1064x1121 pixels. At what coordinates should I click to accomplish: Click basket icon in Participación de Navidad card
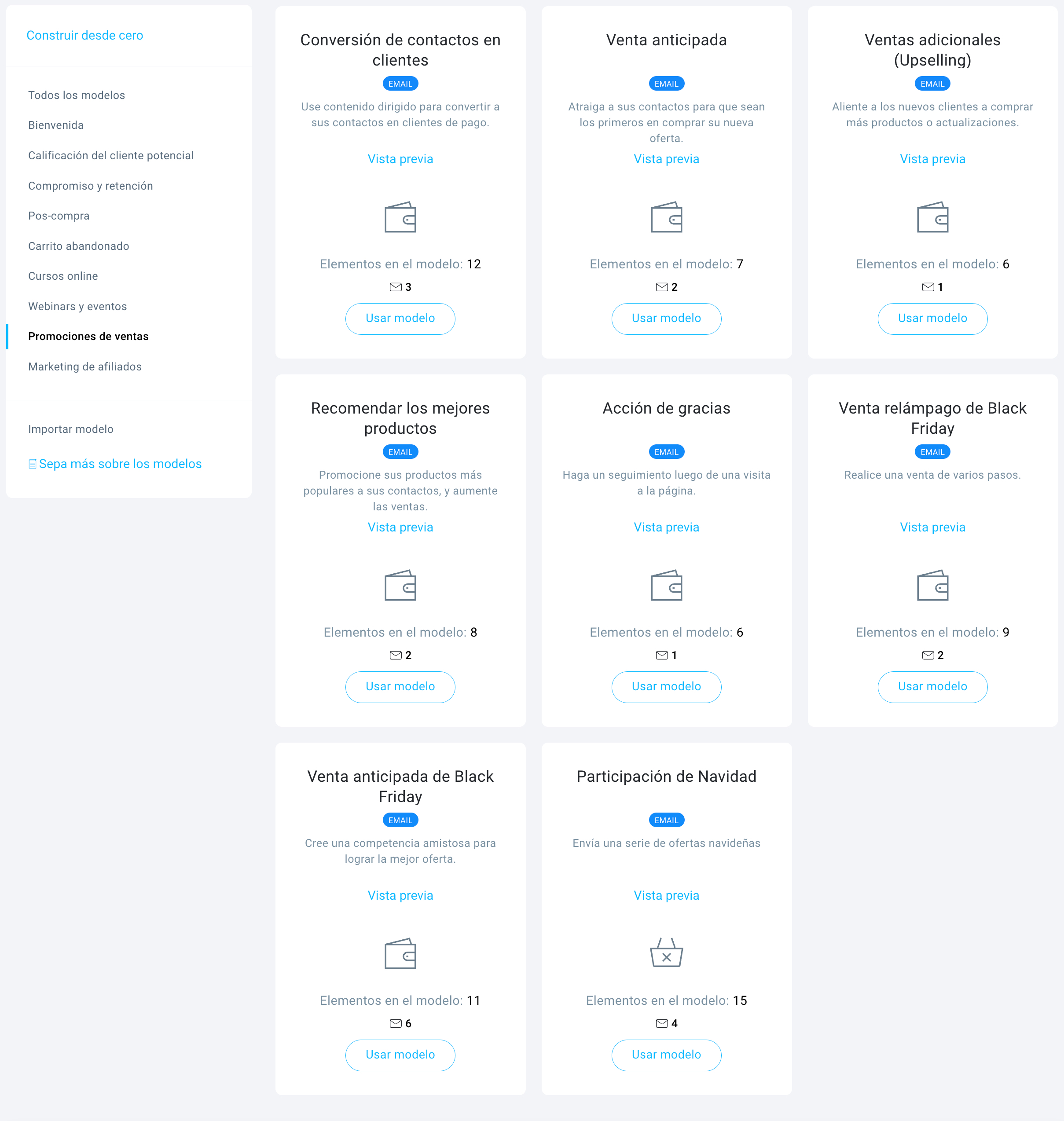coord(666,953)
